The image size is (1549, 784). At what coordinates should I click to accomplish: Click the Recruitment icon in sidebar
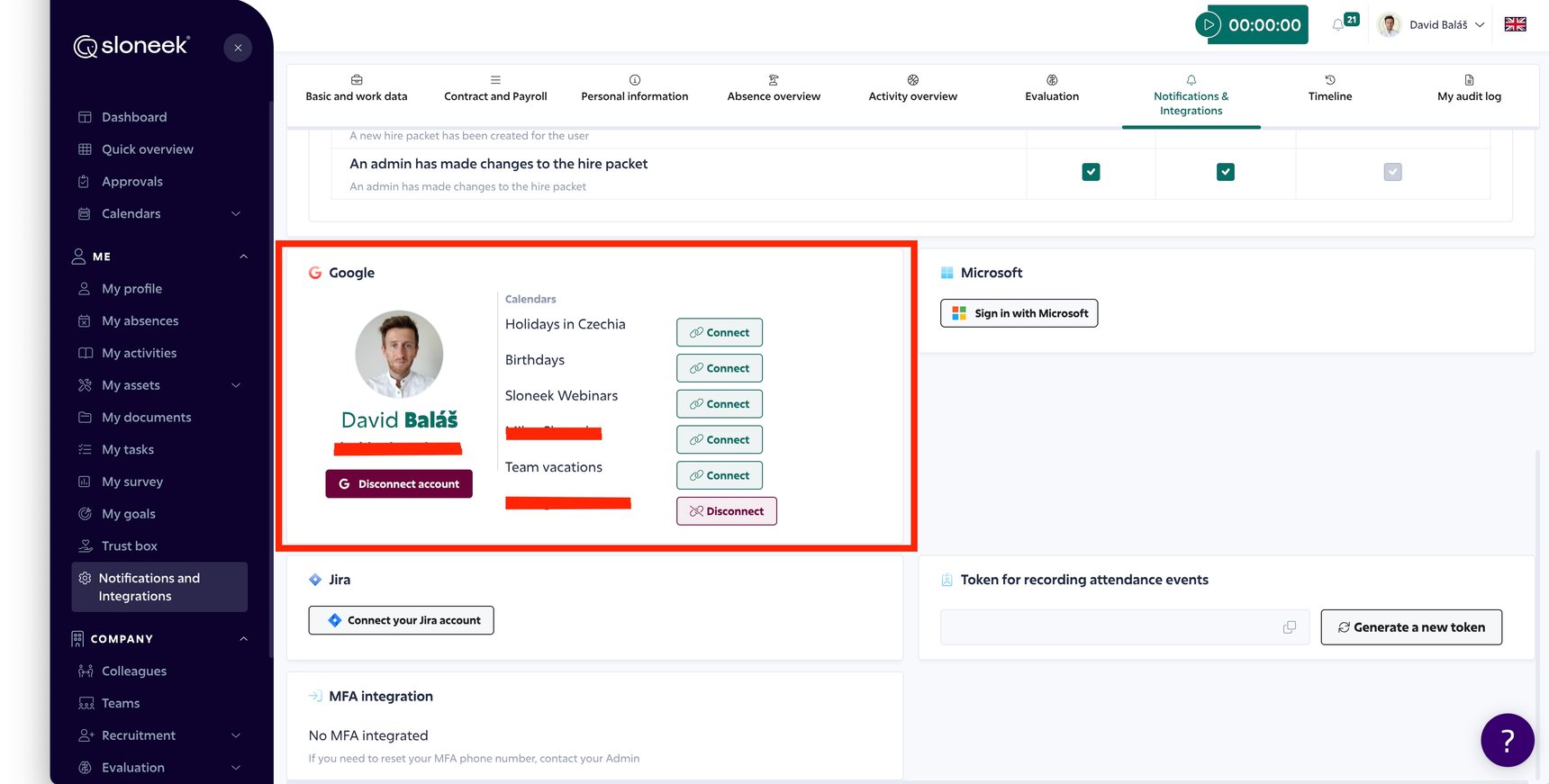tap(86, 735)
